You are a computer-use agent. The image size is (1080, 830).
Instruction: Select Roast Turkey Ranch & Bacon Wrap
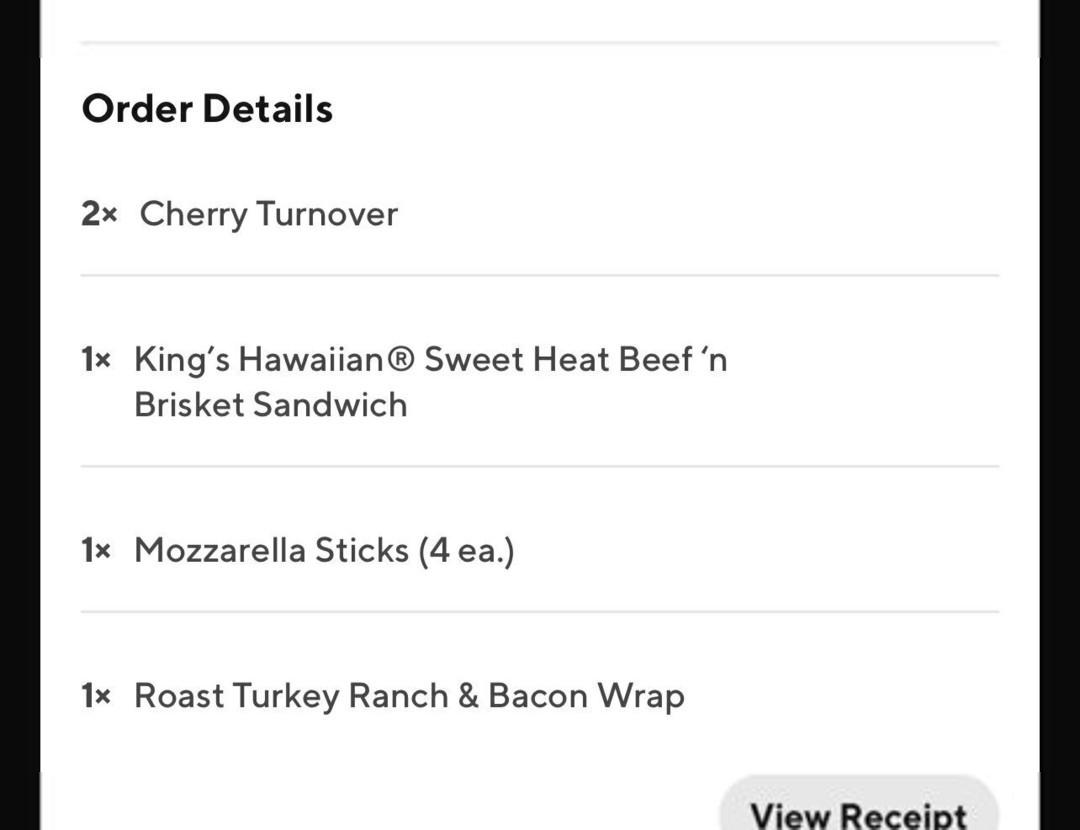tap(409, 696)
